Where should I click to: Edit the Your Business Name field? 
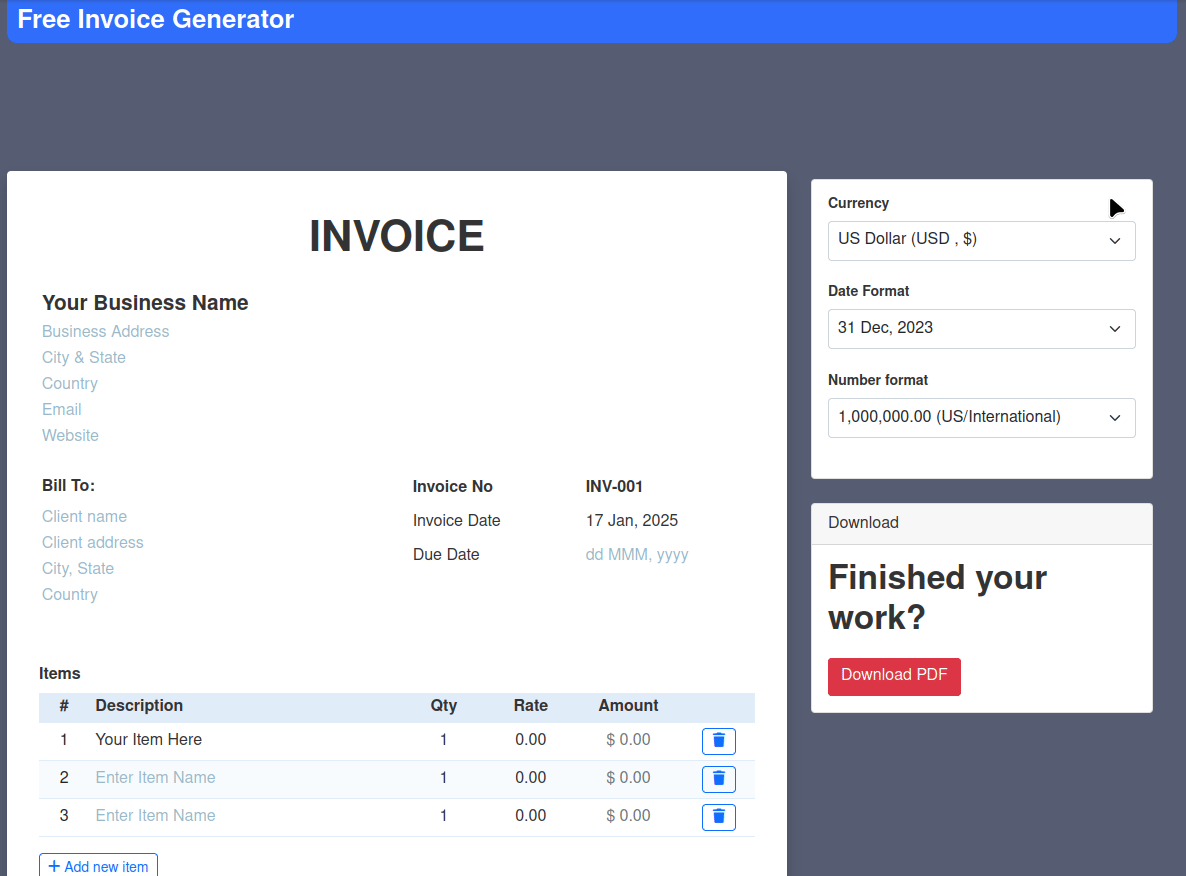pyautogui.click(x=145, y=302)
